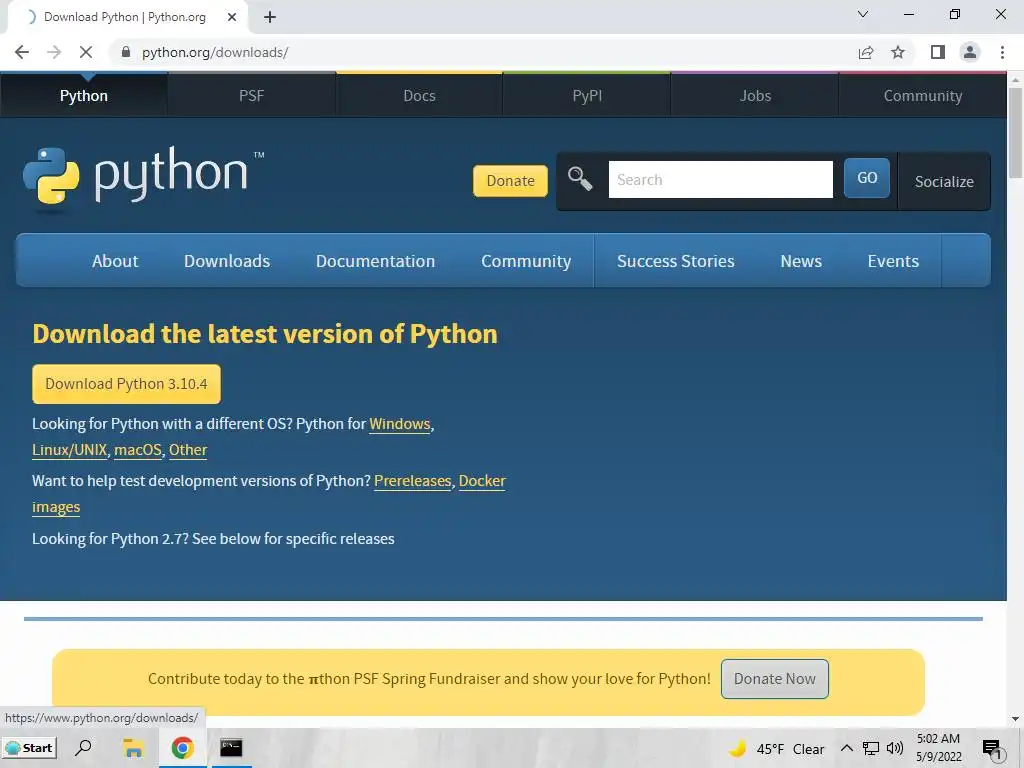The height and width of the screenshot is (768, 1024).
Task: Click the GO search button
Action: (867, 178)
